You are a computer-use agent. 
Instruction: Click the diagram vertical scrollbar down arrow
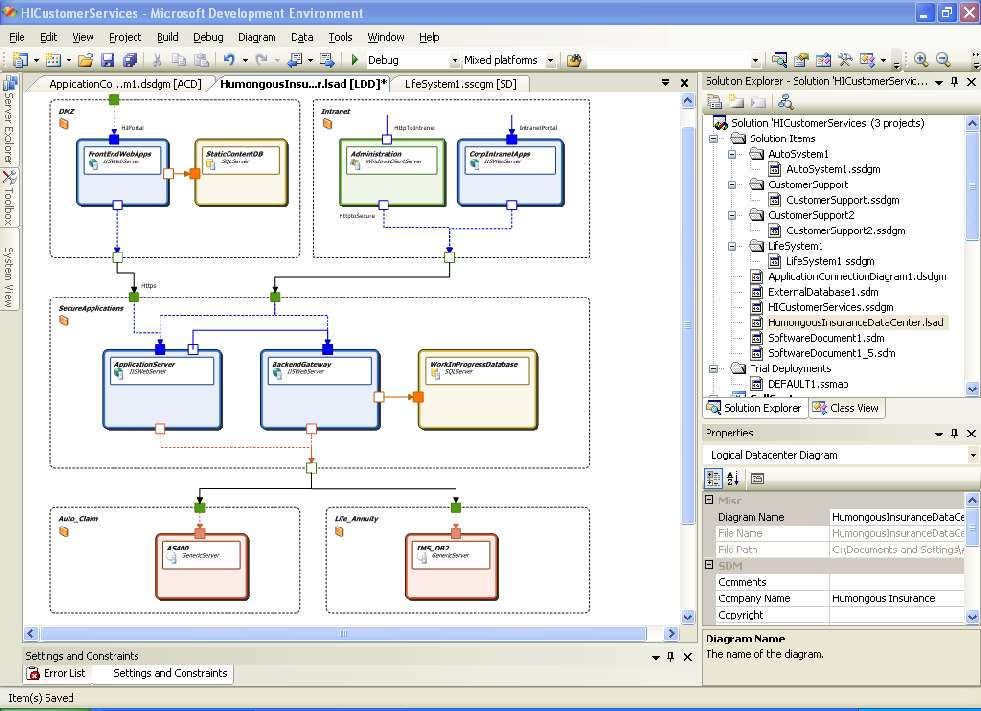click(x=688, y=616)
